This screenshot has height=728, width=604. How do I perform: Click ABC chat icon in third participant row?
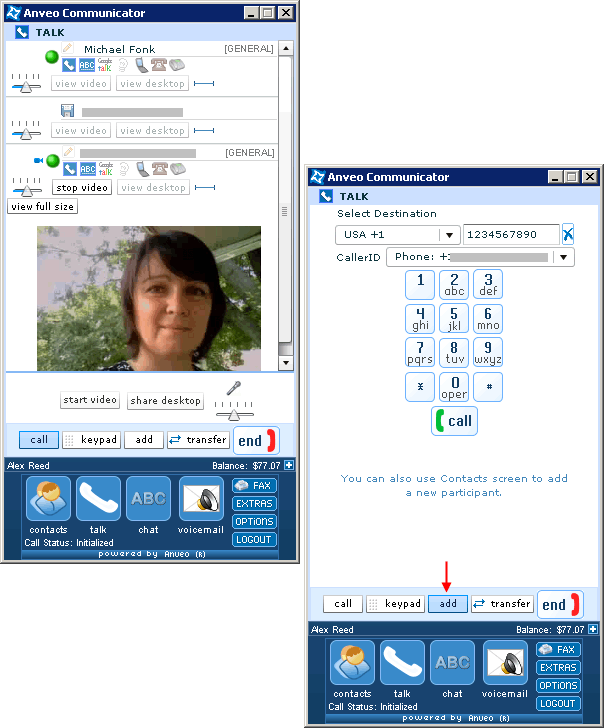[87, 169]
